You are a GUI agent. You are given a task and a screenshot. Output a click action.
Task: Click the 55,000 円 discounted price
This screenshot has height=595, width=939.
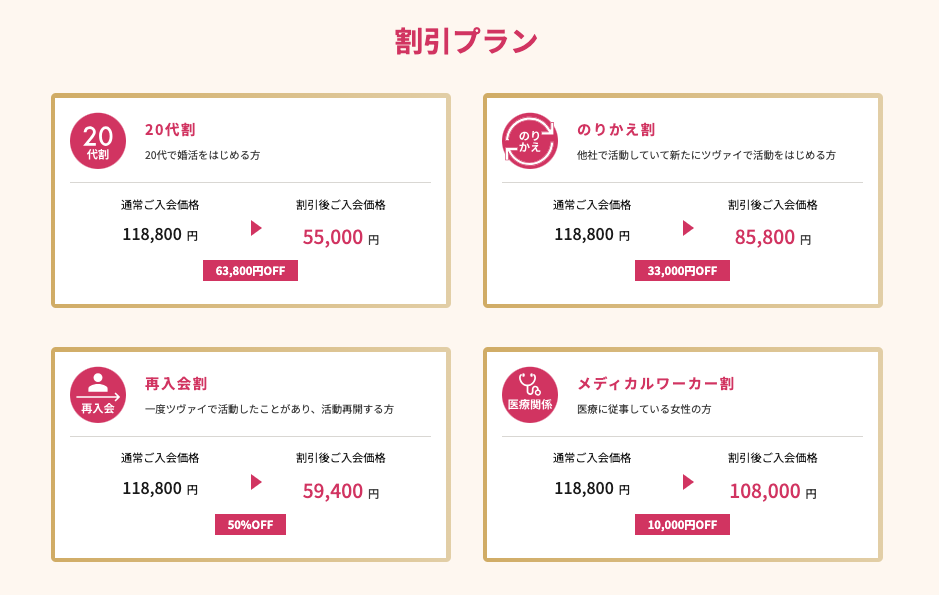point(340,238)
